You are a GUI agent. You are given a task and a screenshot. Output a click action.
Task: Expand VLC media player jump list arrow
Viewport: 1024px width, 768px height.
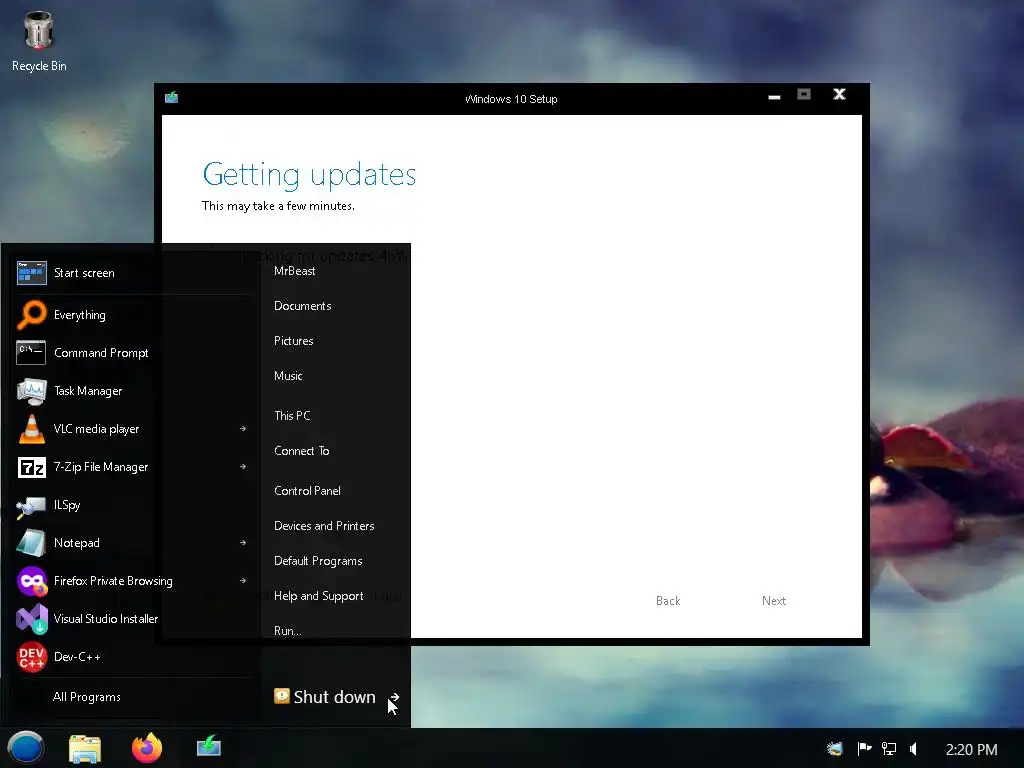243,429
